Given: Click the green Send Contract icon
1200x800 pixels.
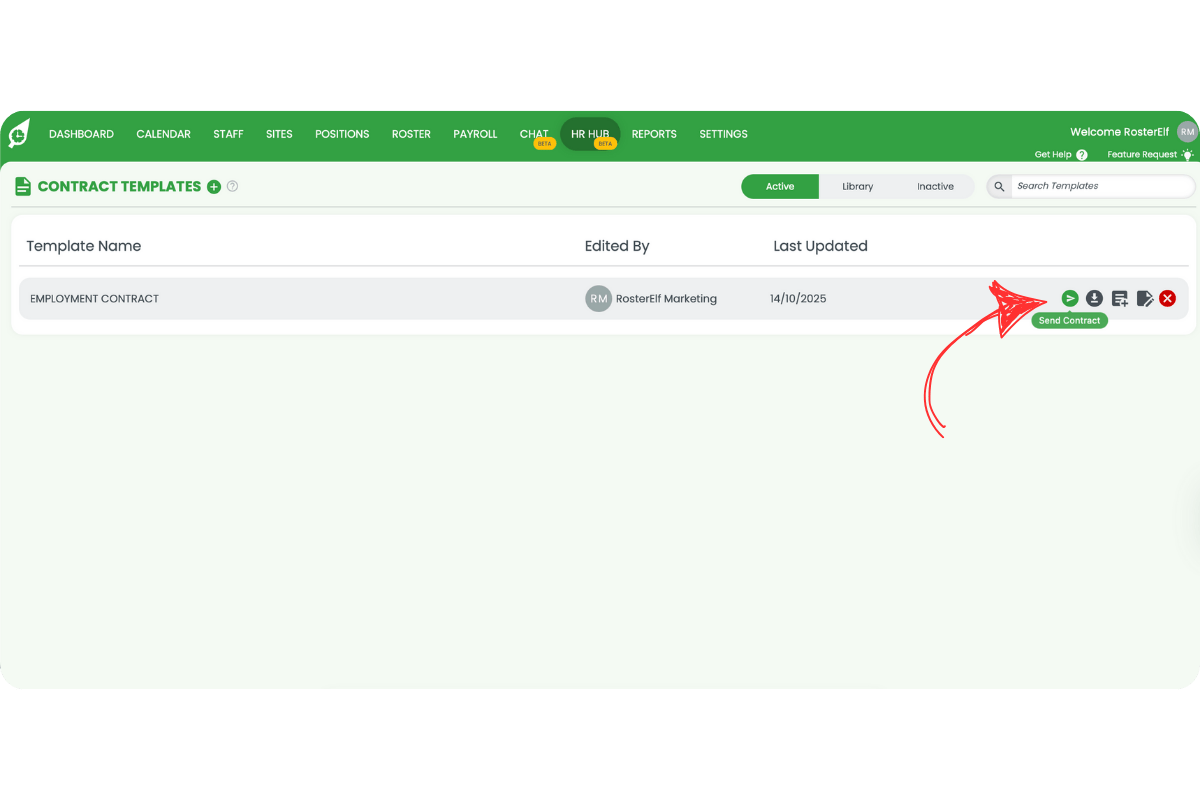Looking at the screenshot, I should point(1070,298).
